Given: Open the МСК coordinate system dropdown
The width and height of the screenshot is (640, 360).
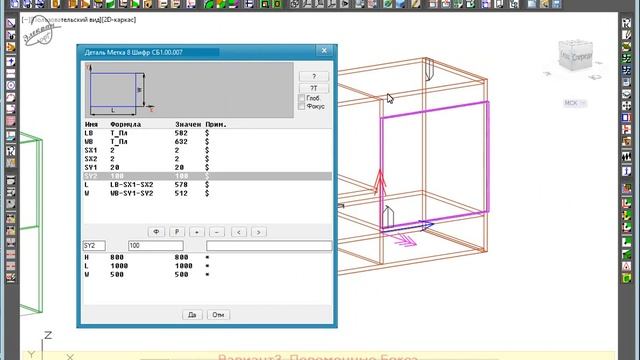Looking at the screenshot, I should pos(575,103).
